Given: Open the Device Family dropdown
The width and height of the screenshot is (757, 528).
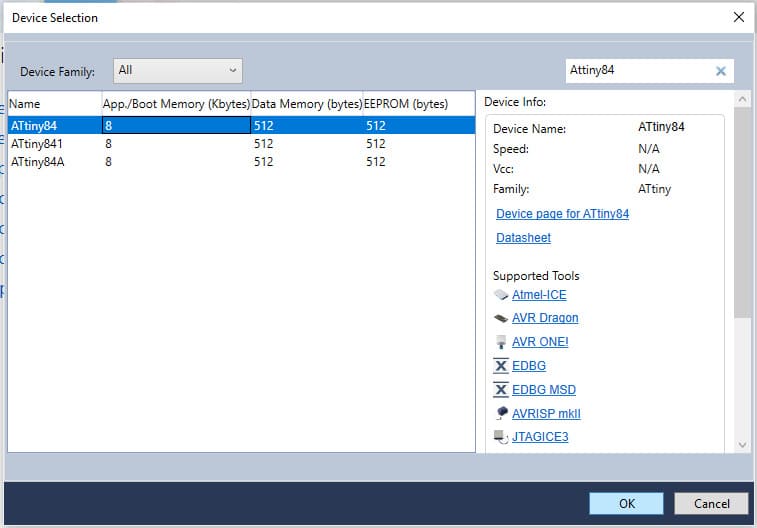Looking at the screenshot, I should (x=178, y=71).
